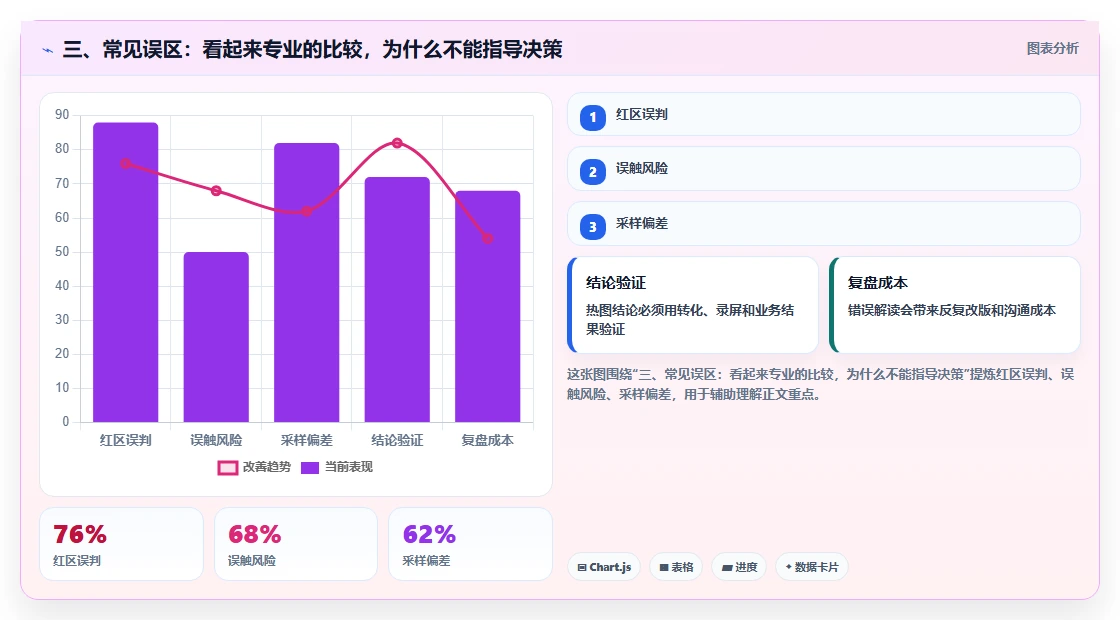The width and height of the screenshot is (1120, 620).
Task: Click the 复盘成本 purple bar
Action: pyautogui.click(x=488, y=306)
